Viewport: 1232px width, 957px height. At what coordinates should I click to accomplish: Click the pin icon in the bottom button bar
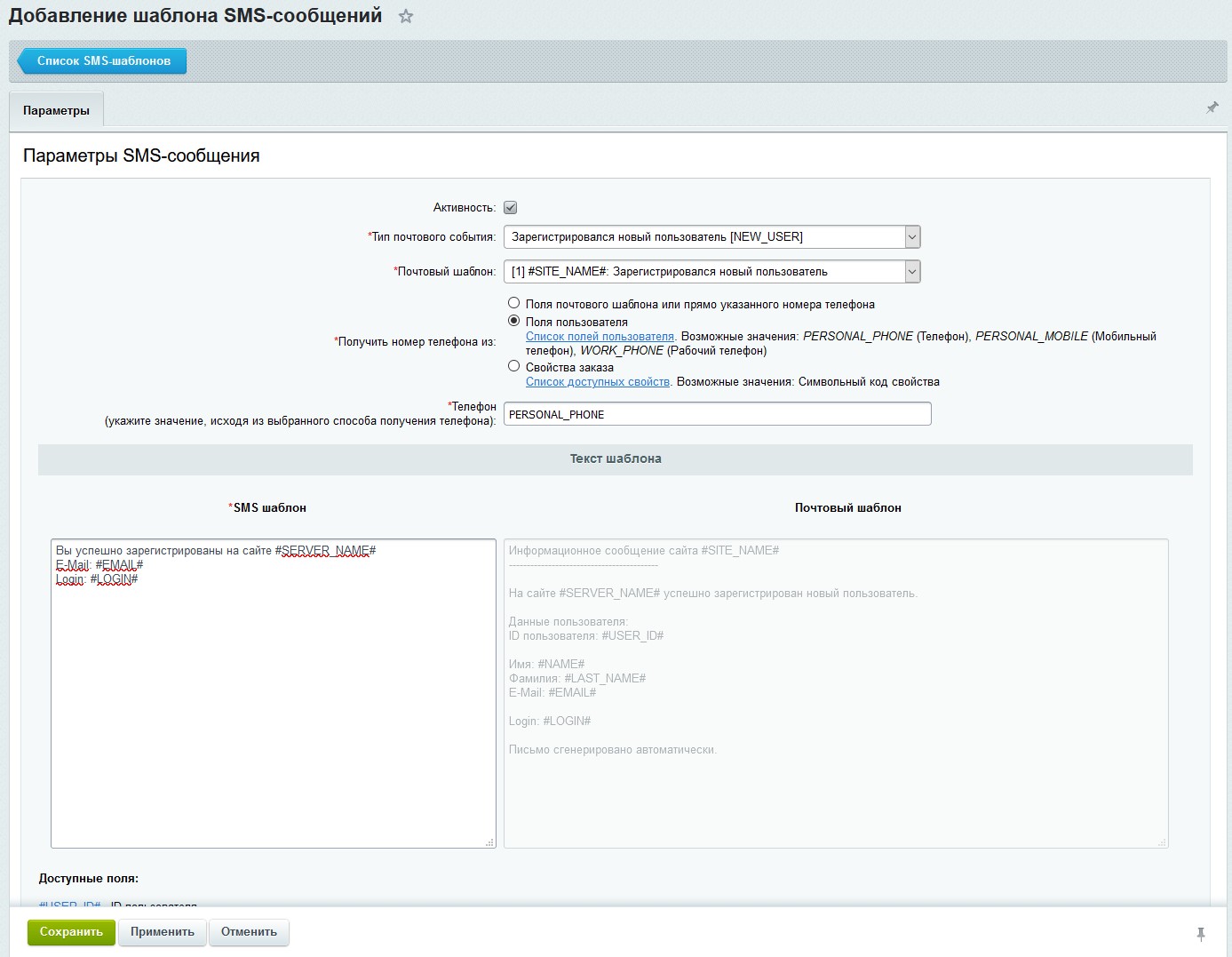tap(1200, 933)
